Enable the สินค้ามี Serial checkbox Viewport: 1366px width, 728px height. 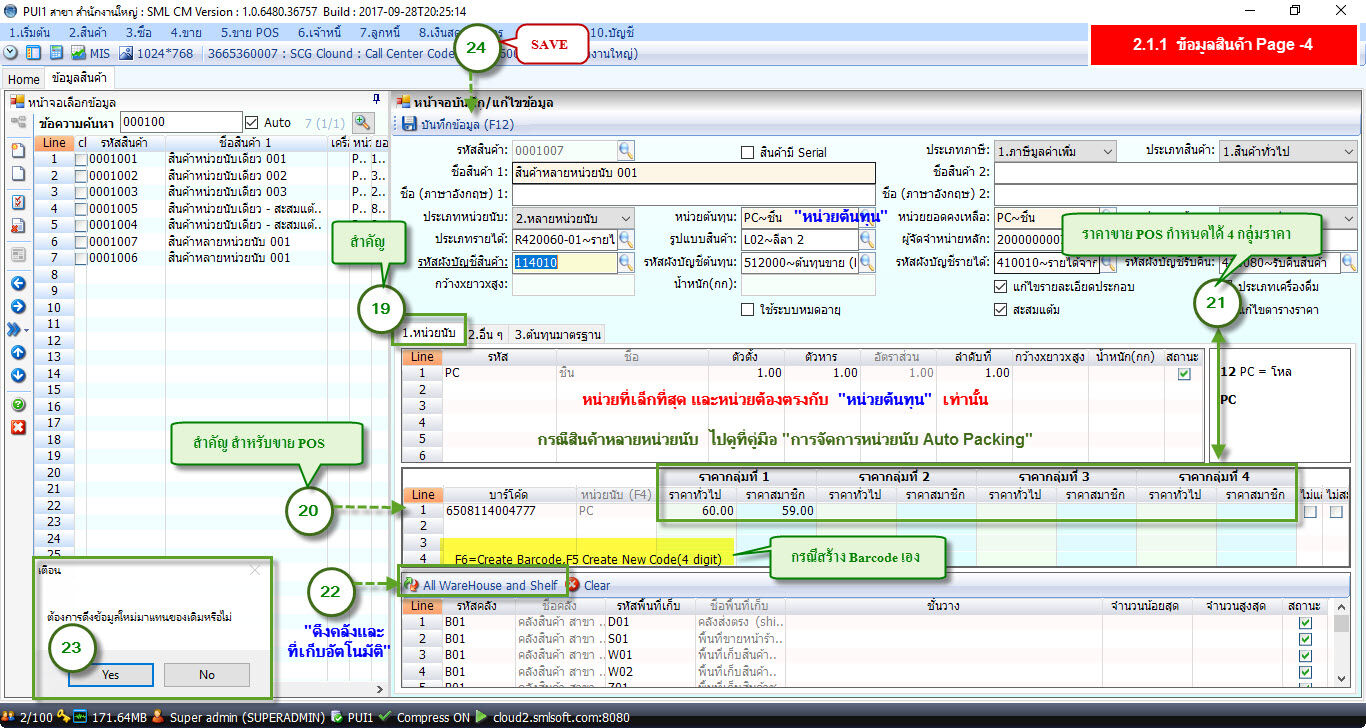point(747,153)
